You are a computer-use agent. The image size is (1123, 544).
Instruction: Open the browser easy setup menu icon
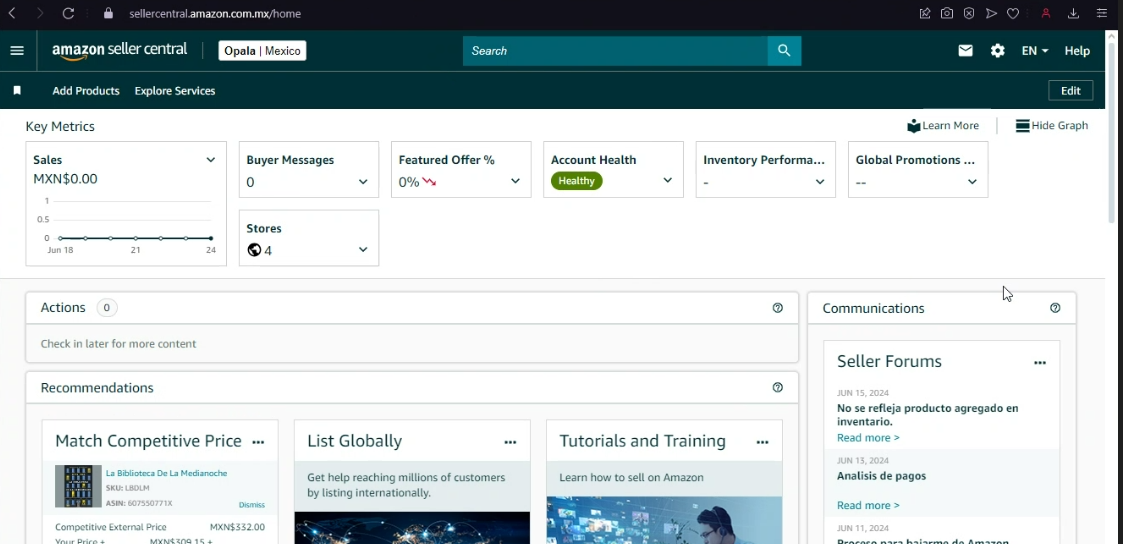coord(1102,13)
